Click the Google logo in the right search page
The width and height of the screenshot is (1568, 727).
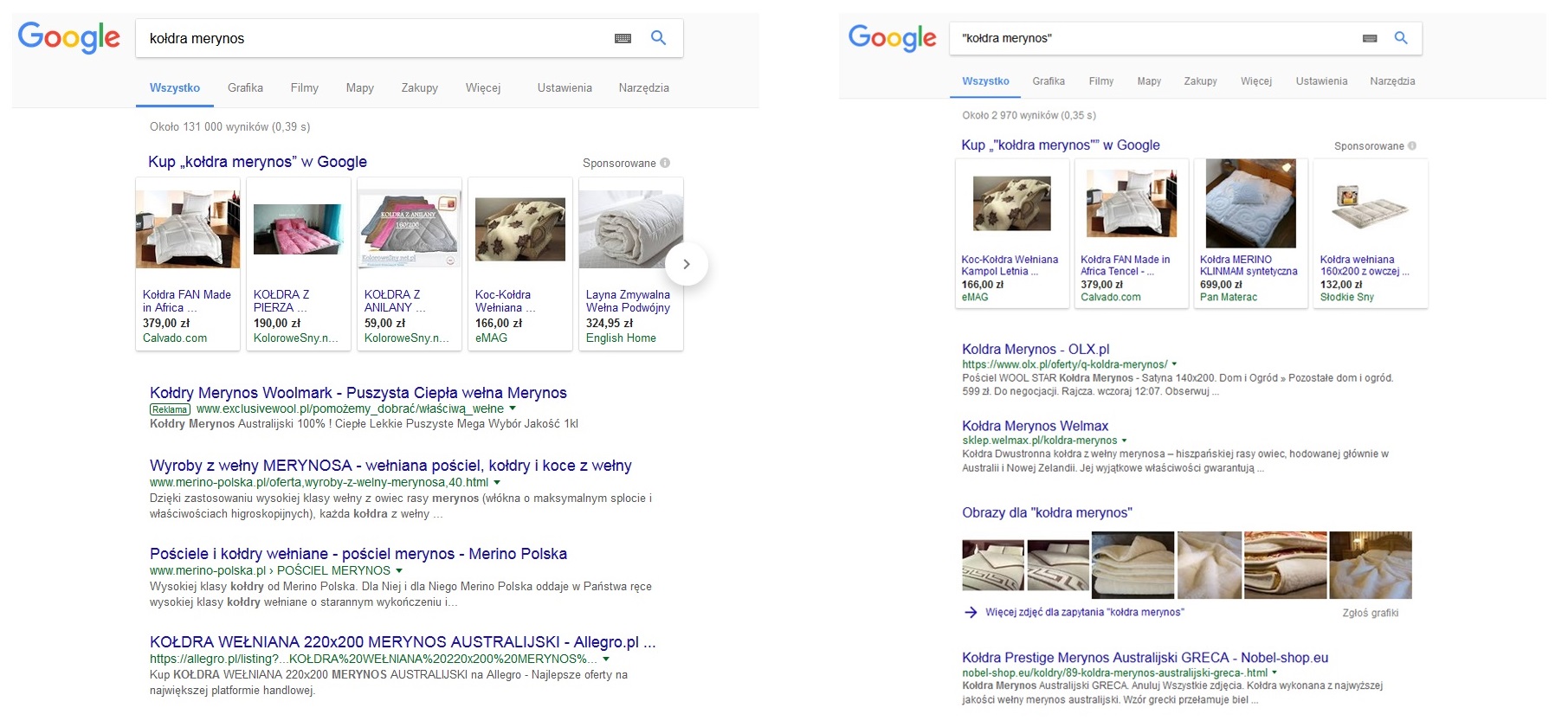[893, 37]
